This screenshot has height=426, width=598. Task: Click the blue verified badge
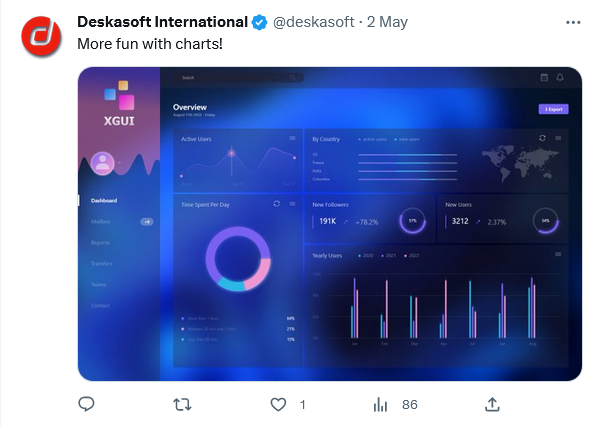click(260, 22)
